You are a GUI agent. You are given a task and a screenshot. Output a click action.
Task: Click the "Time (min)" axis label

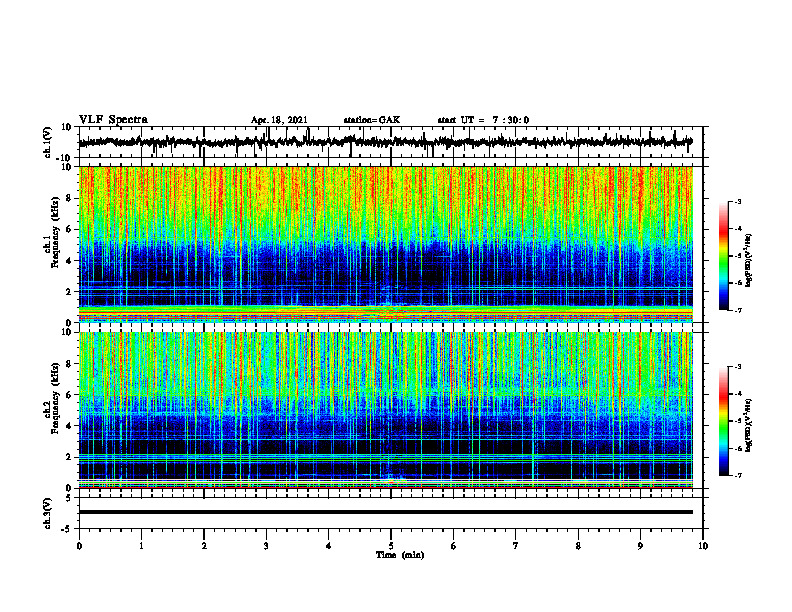click(400, 555)
